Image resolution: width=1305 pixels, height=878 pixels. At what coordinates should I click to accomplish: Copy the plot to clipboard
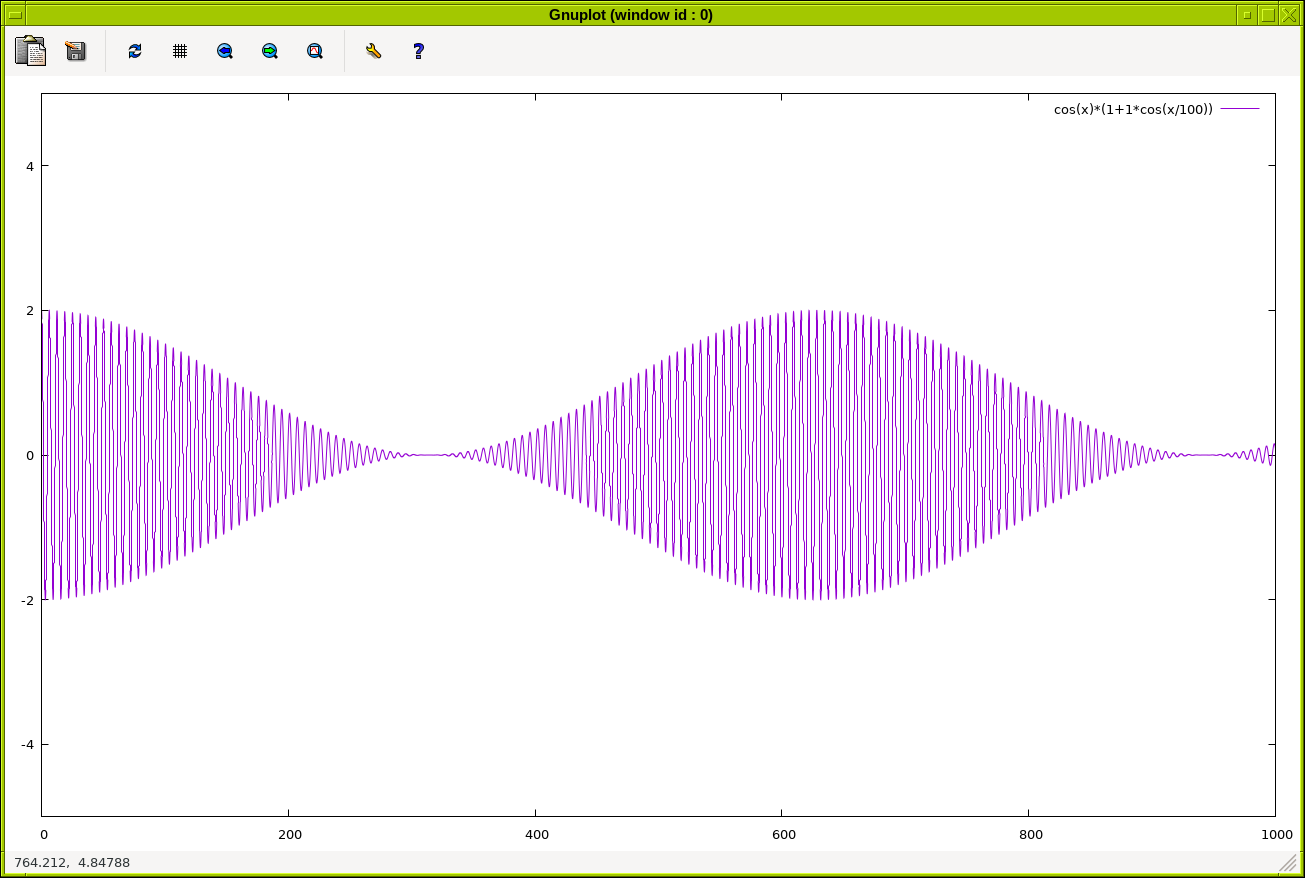click(x=31, y=51)
